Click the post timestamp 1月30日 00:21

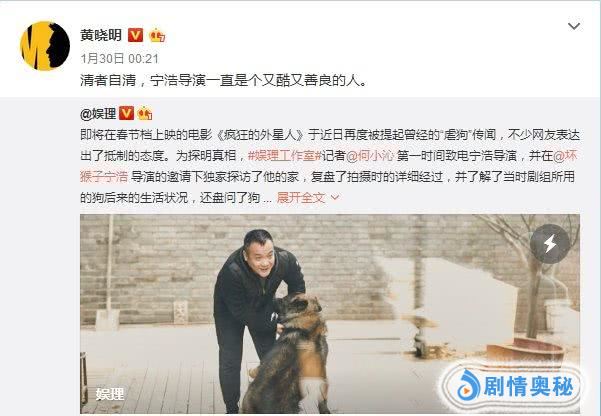click(x=119, y=58)
